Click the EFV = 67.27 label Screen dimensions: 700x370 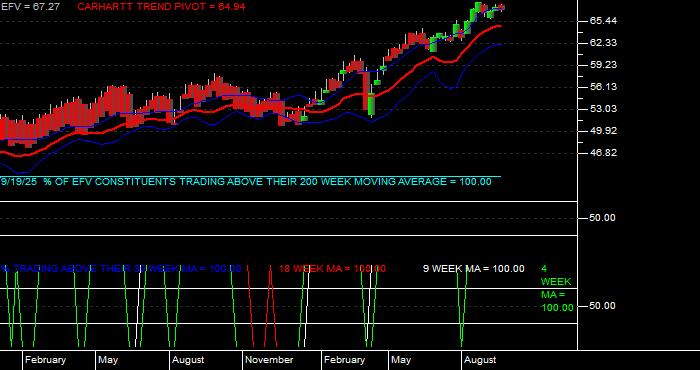pos(30,7)
